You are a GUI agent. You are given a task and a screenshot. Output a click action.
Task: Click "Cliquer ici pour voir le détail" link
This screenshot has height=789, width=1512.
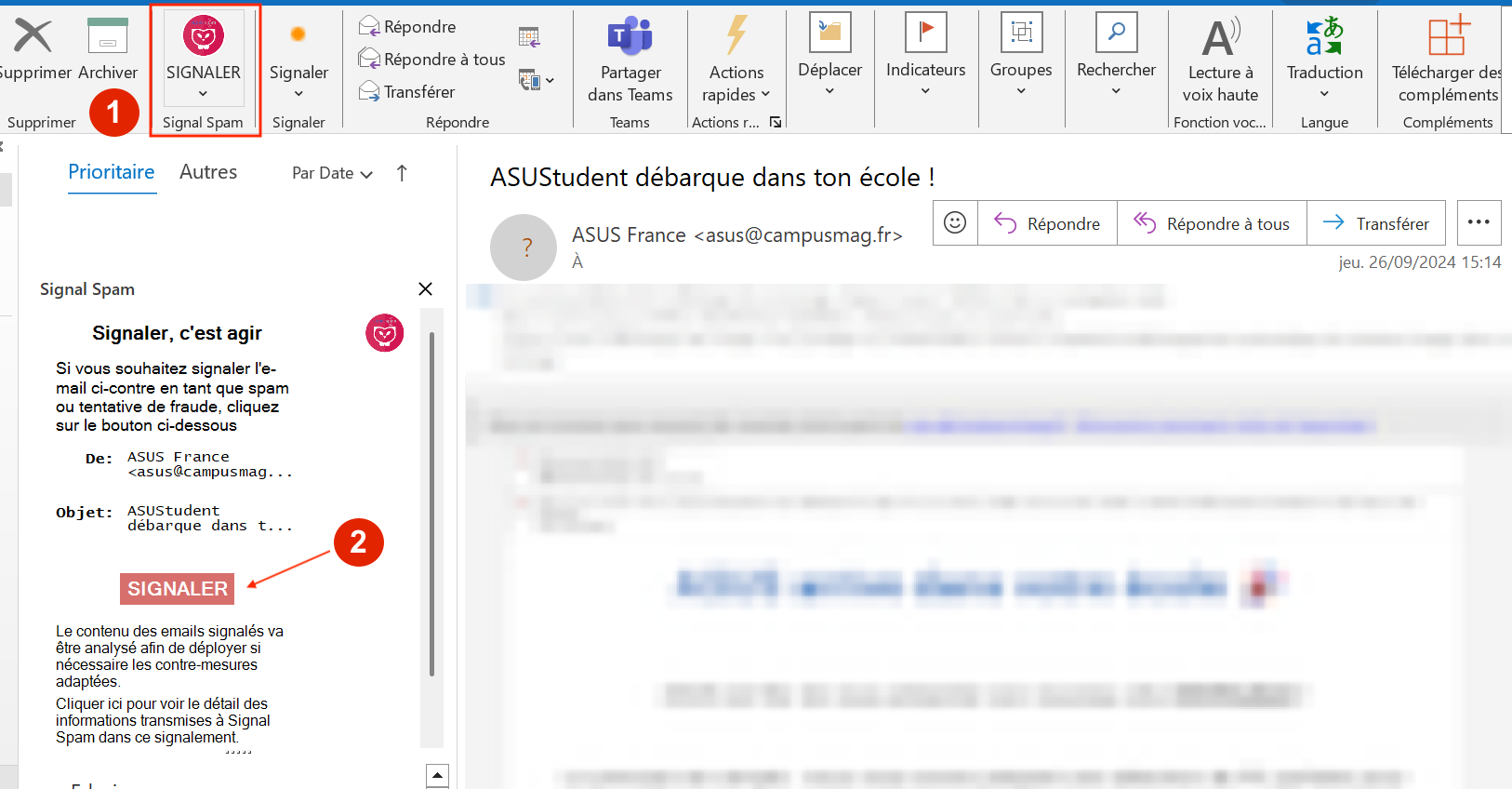[x=162, y=720]
